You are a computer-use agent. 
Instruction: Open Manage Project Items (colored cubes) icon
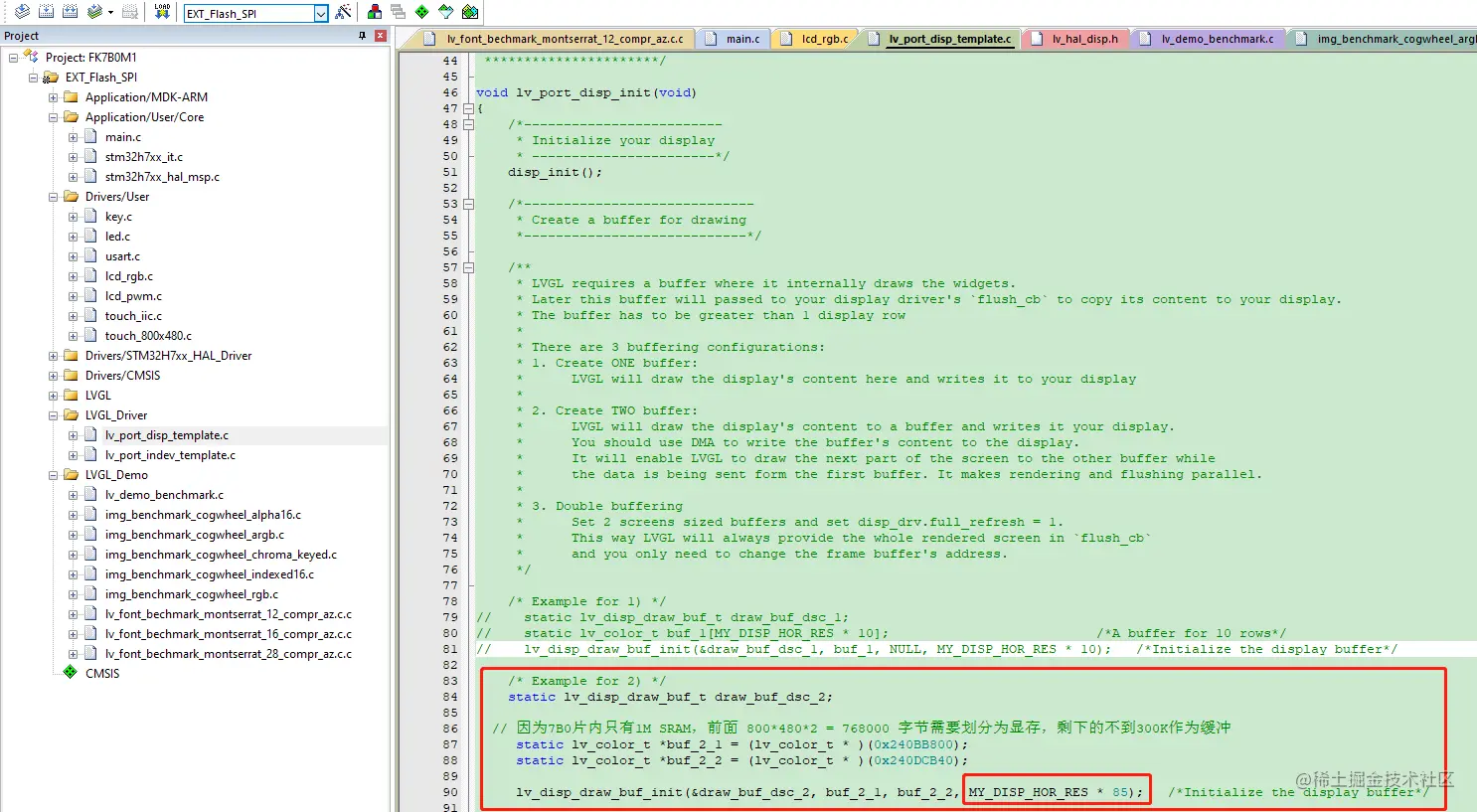coord(375,12)
